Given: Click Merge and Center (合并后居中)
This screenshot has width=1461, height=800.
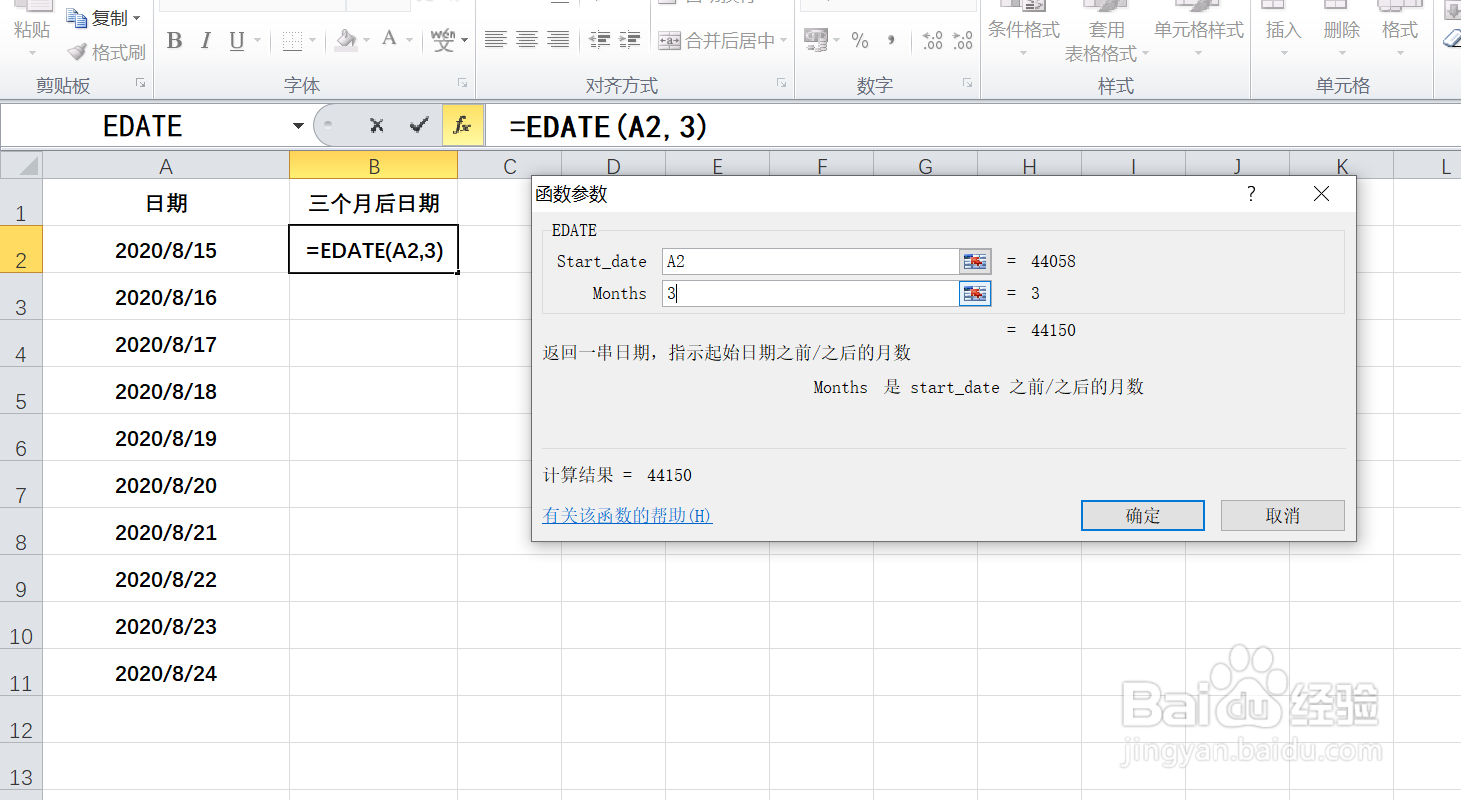Looking at the screenshot, I should pyautogui.click(x=717, y=41).
